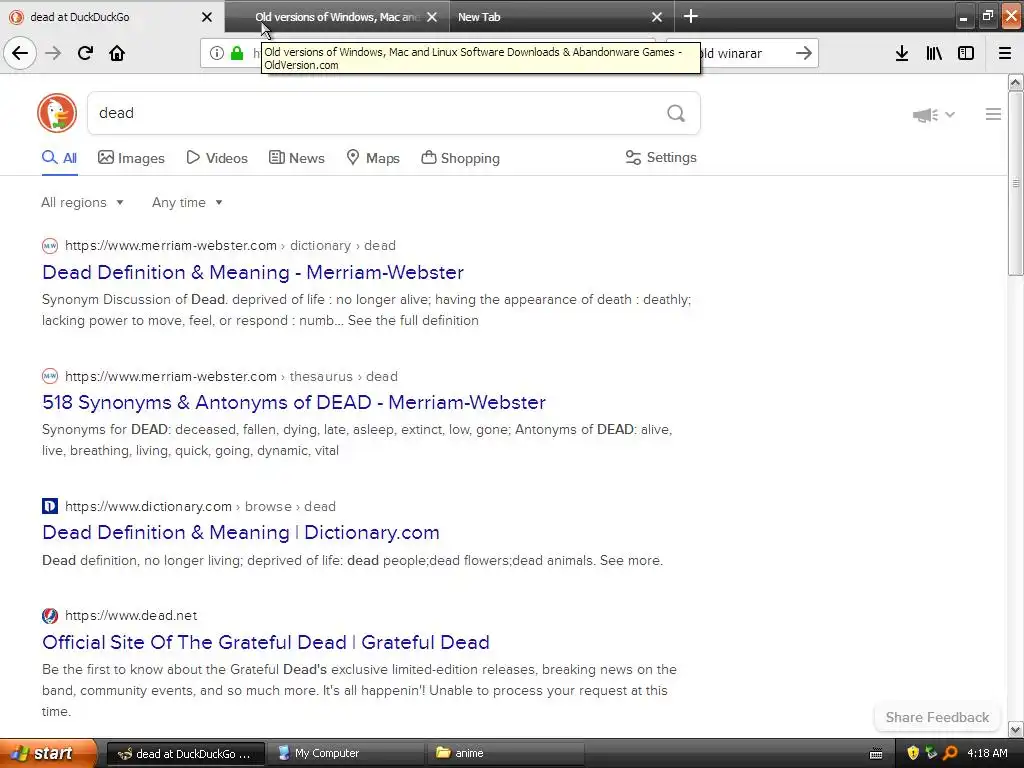Switch to dead at DuckDuckGo tab
Image resolution: width=1024 pixels, height=768 pixels.
[x=112, y=17]
